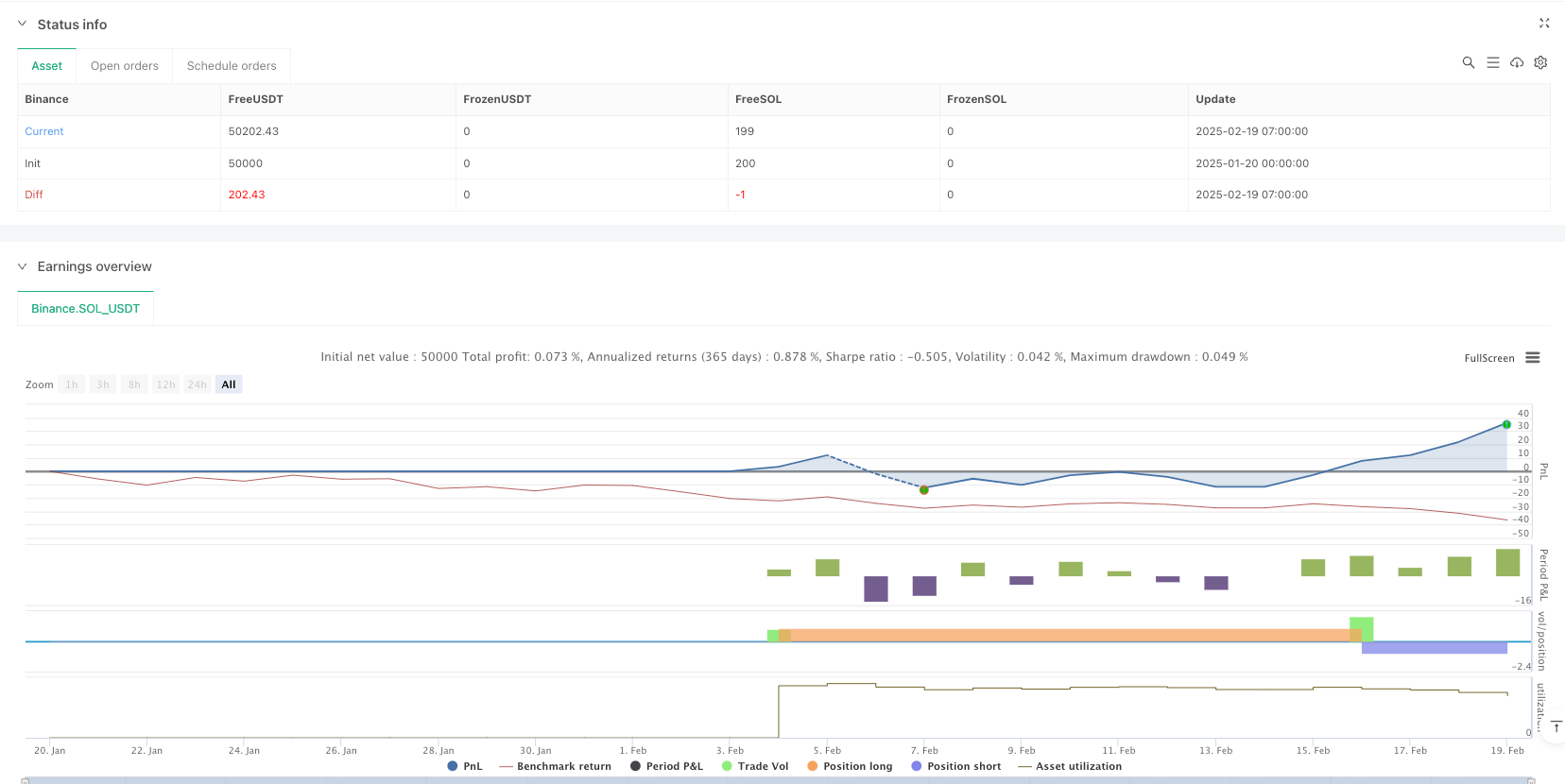The image size is (1565, 784).
Task: Click the FullScreen chart button
Action: (1488, 358)
